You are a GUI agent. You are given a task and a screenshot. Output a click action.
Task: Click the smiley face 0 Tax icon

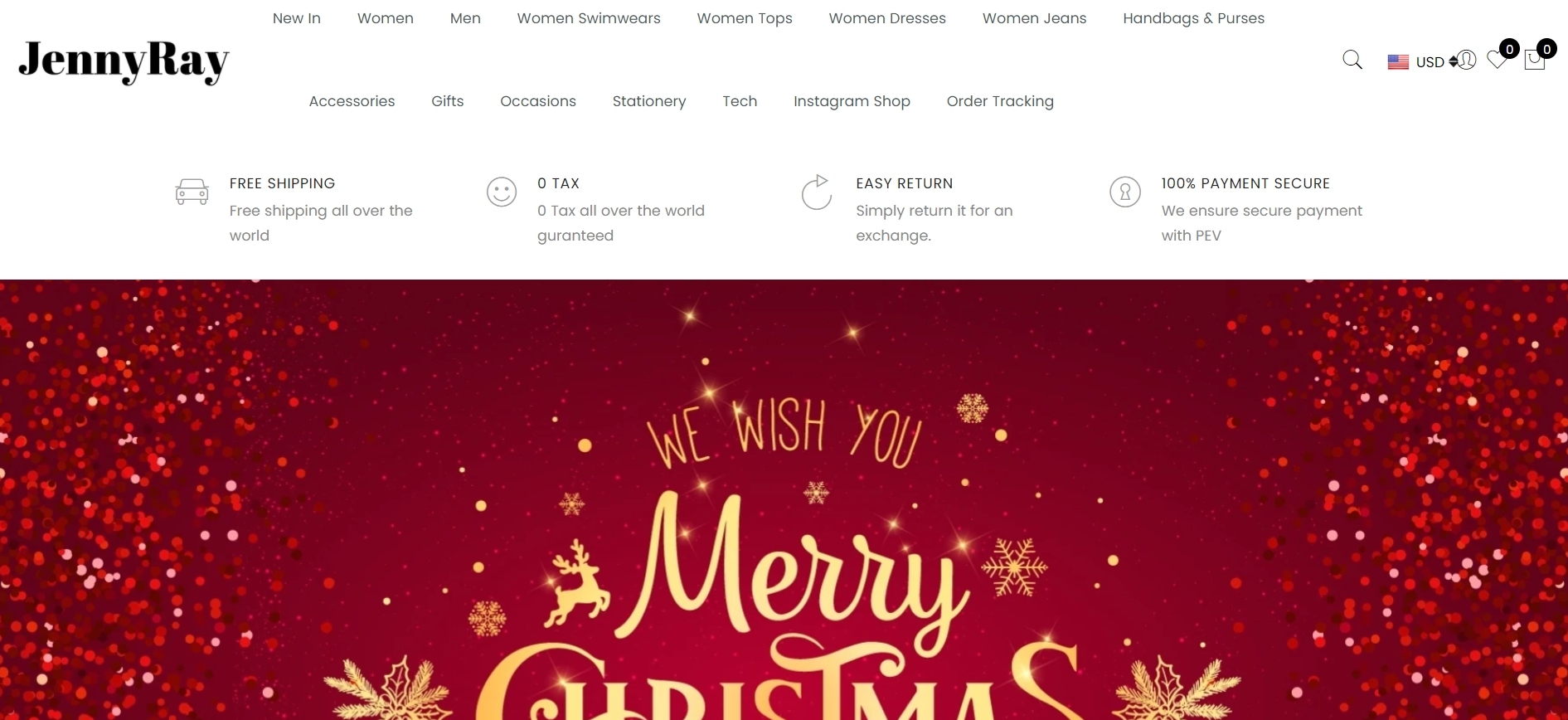(x=502, y=192)
